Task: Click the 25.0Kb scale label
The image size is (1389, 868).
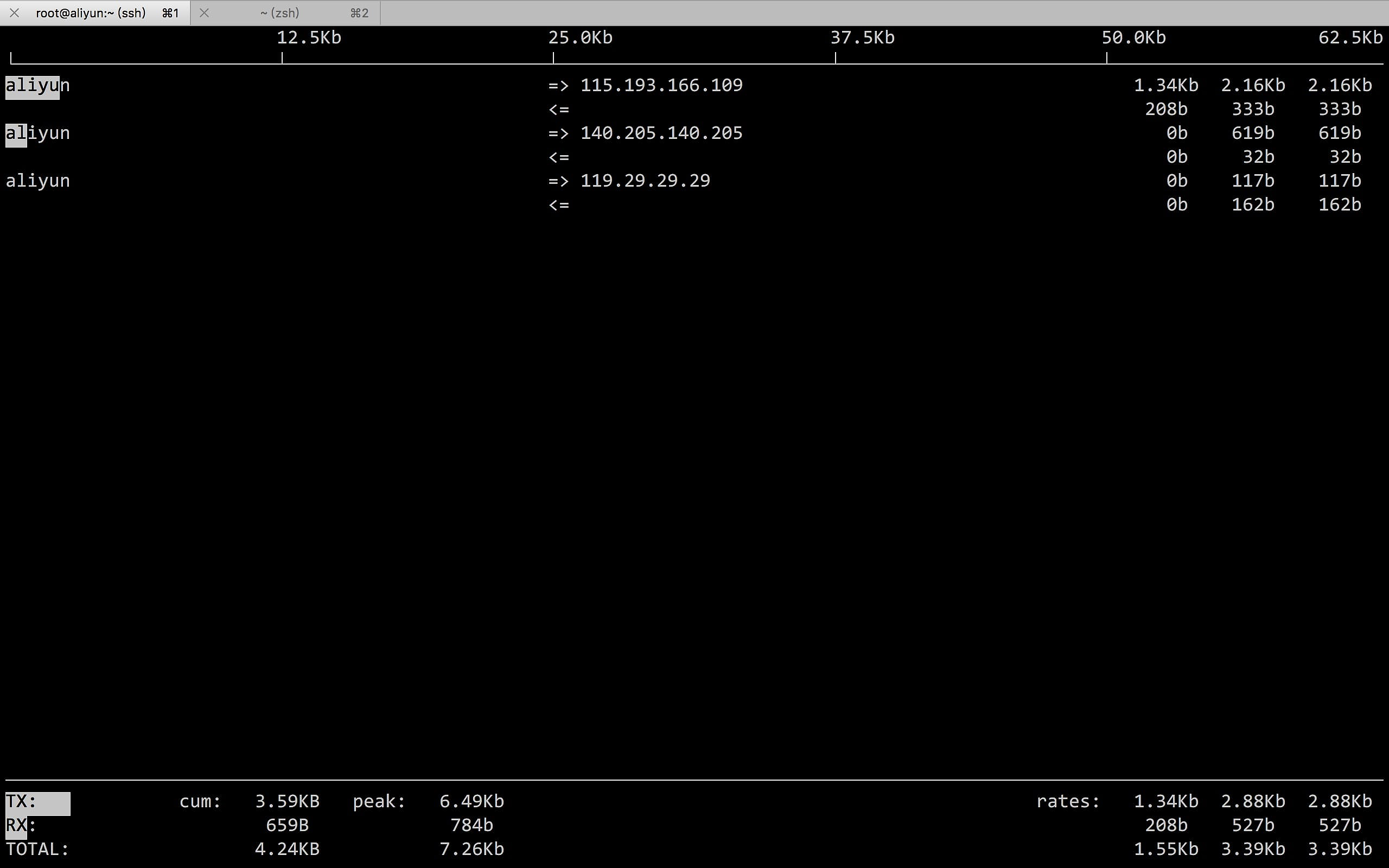Action: coord(580,37)
